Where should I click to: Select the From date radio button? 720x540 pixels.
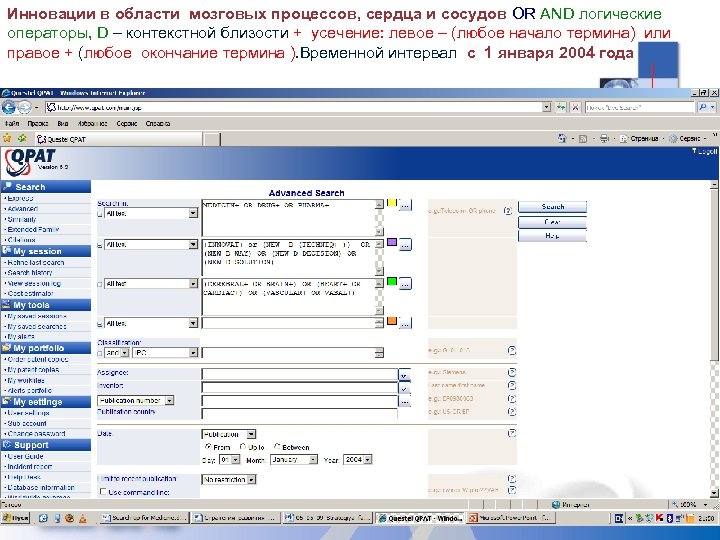tap(208, 446)
